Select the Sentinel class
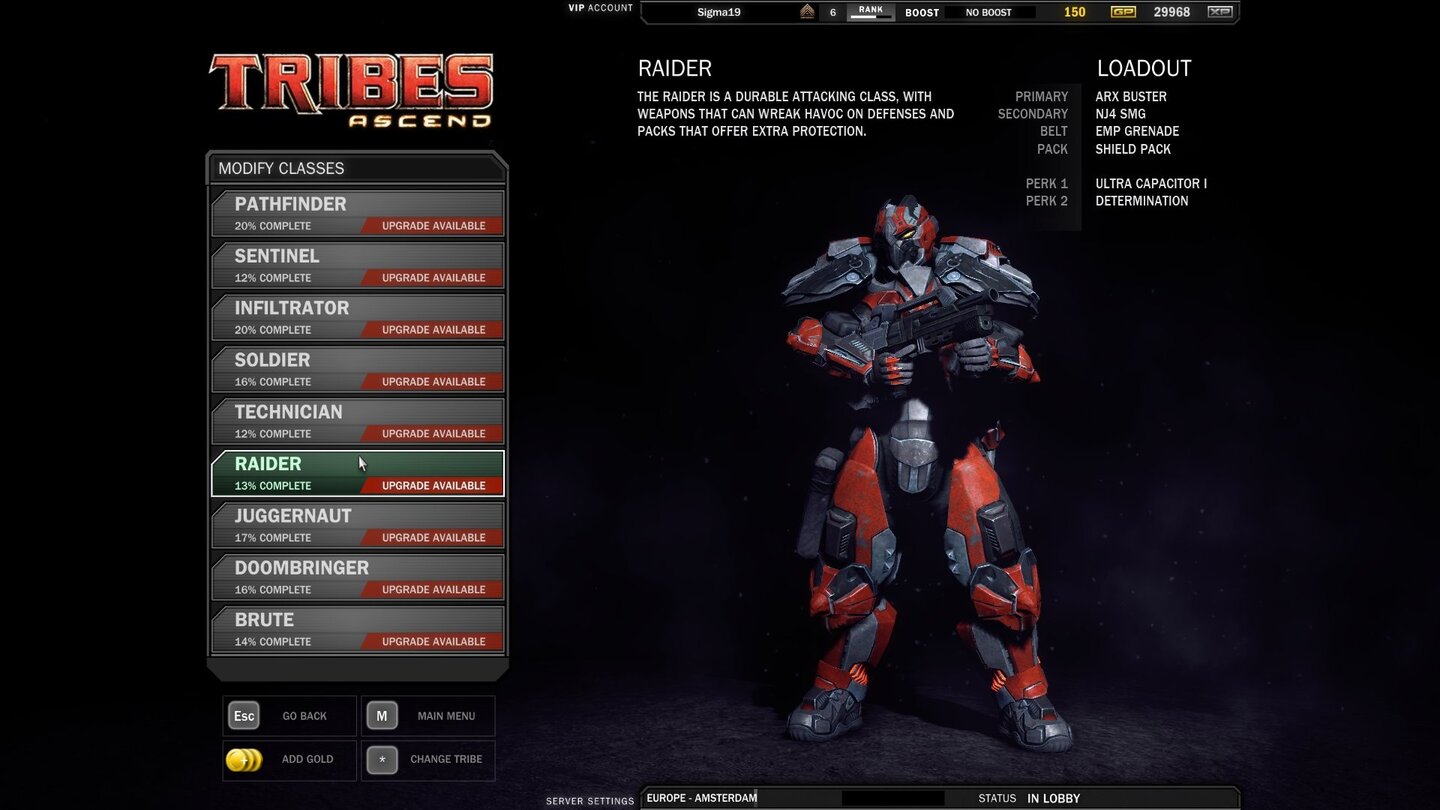Viewport: 1440px width, 810px height. (358, 266)
